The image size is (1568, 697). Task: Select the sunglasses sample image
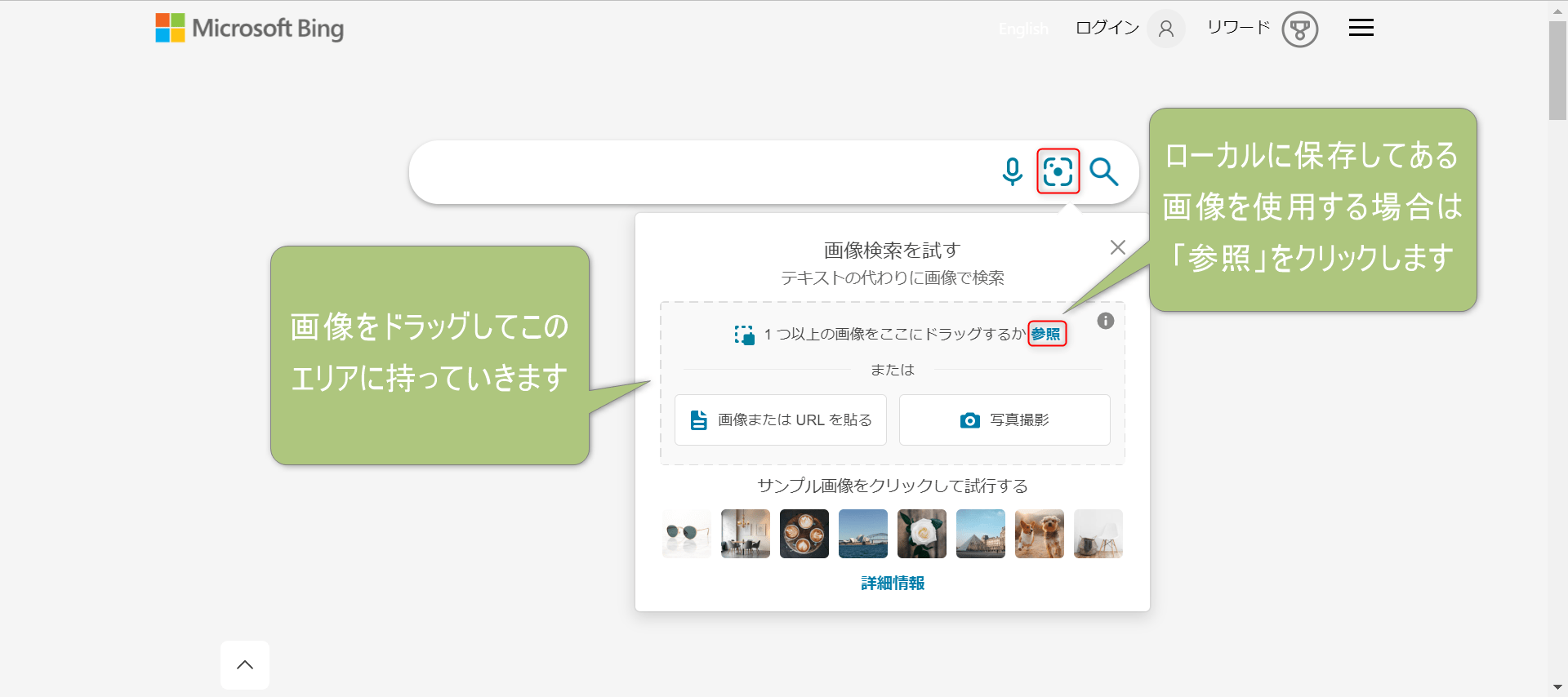[687, 534]
